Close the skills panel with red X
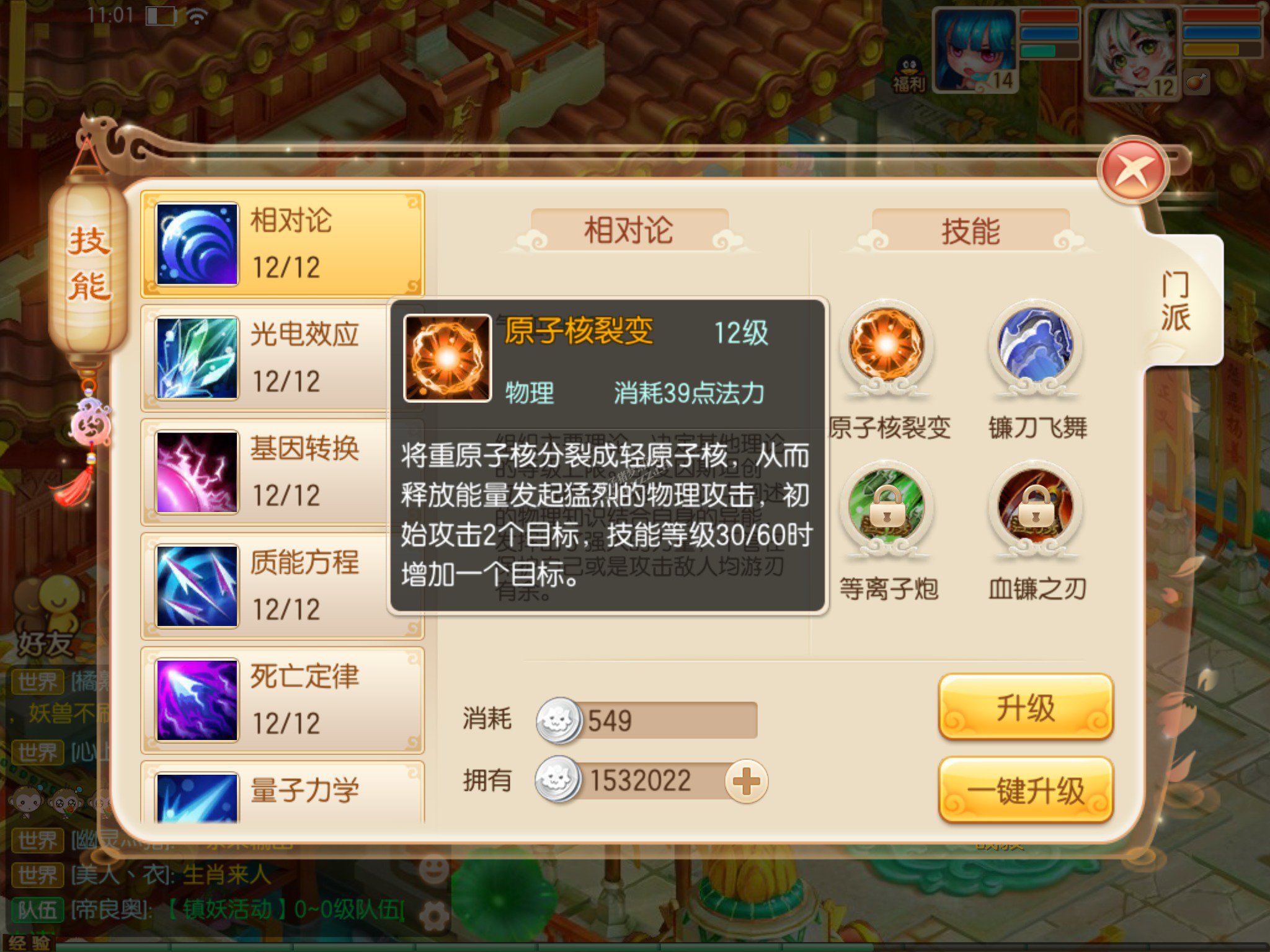This screenshot has height=952, width=1270. [1132, 170]
